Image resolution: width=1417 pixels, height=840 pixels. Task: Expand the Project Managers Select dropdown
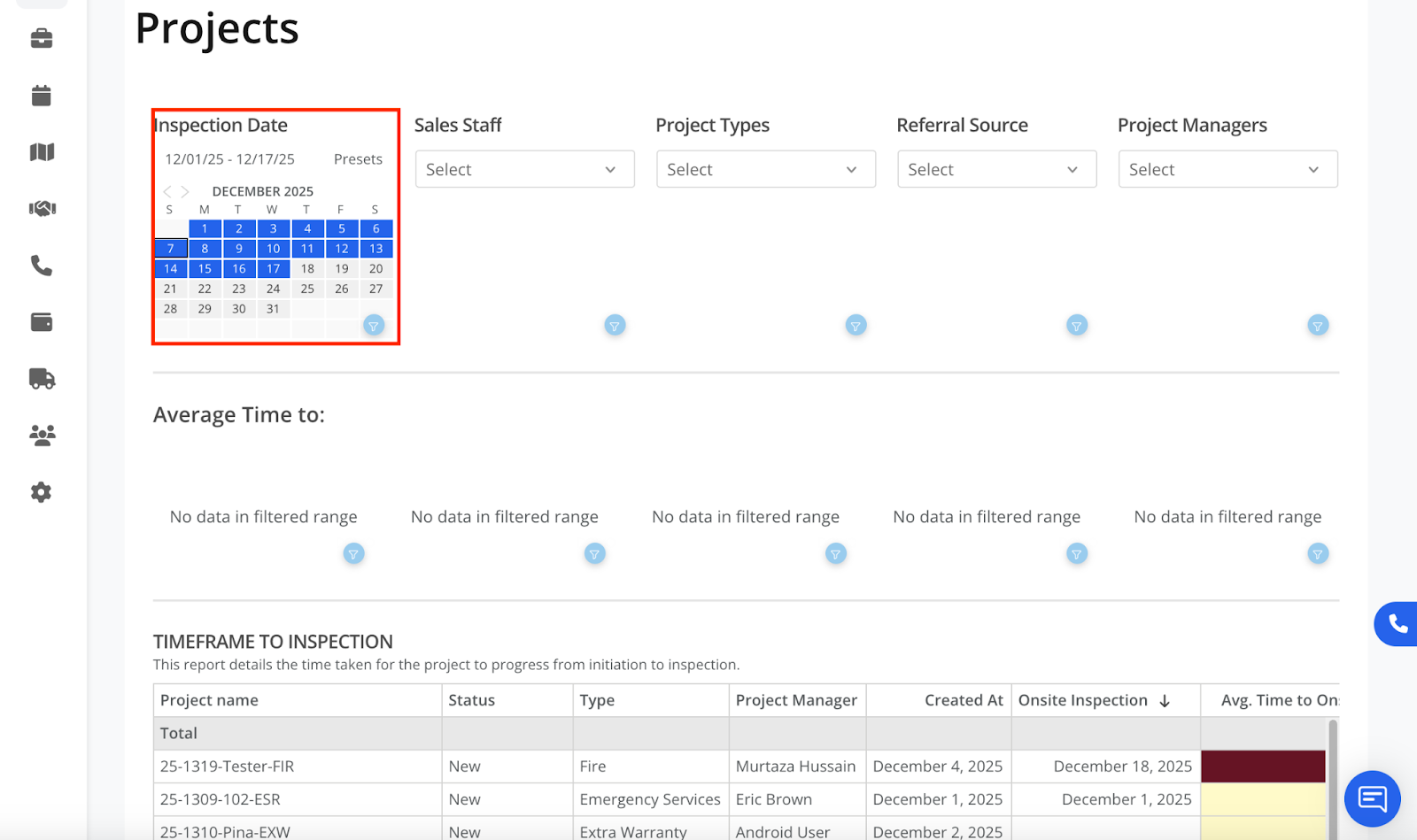pos(1227,169)
